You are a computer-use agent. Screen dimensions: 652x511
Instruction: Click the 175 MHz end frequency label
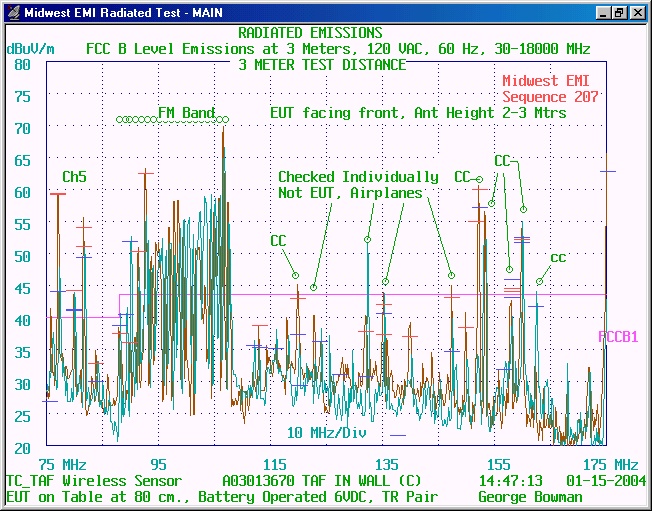(x=611, y=465)
